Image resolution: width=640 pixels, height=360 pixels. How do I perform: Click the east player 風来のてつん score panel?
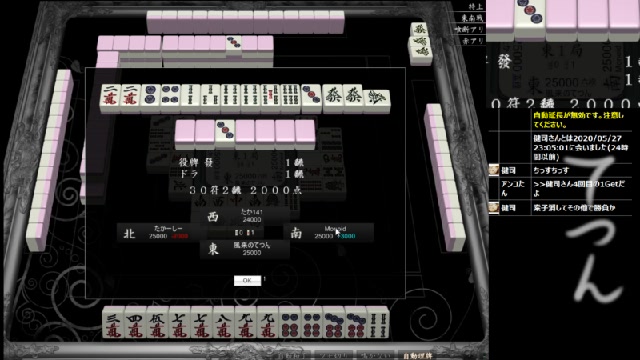click(x=244, y=249)
